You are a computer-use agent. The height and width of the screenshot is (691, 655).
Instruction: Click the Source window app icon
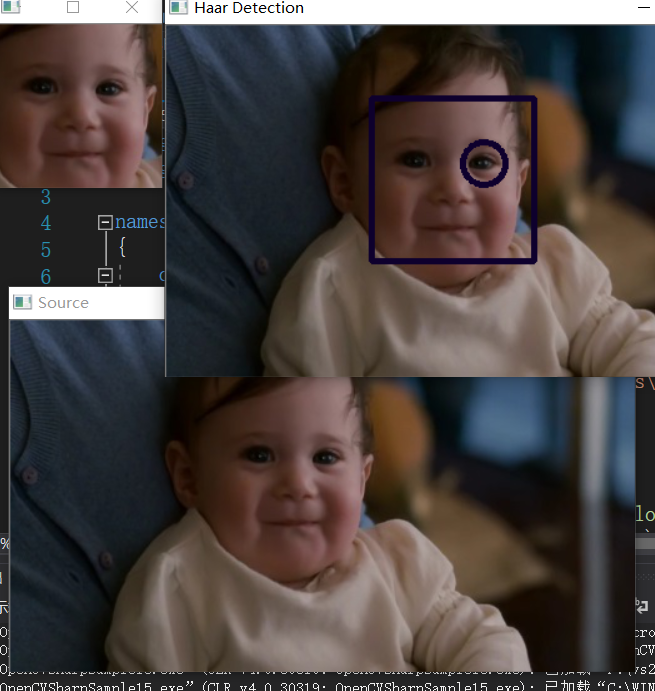coord(22,302)
